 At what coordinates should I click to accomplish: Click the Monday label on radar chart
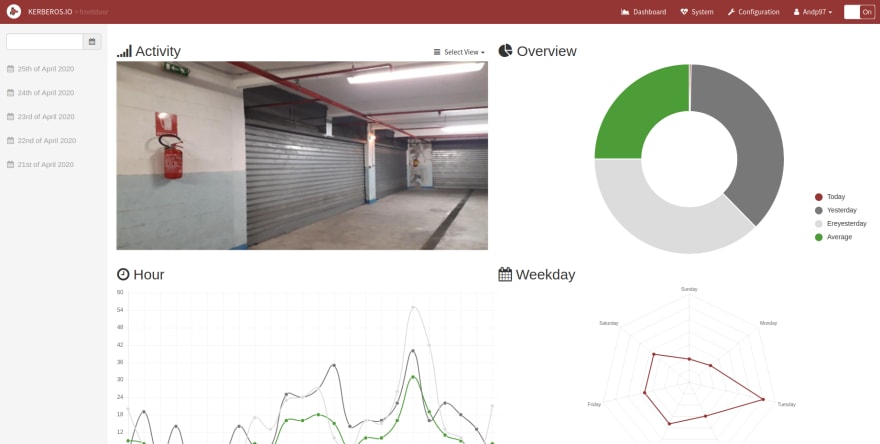pyautogui.click(x=768, y=323)
